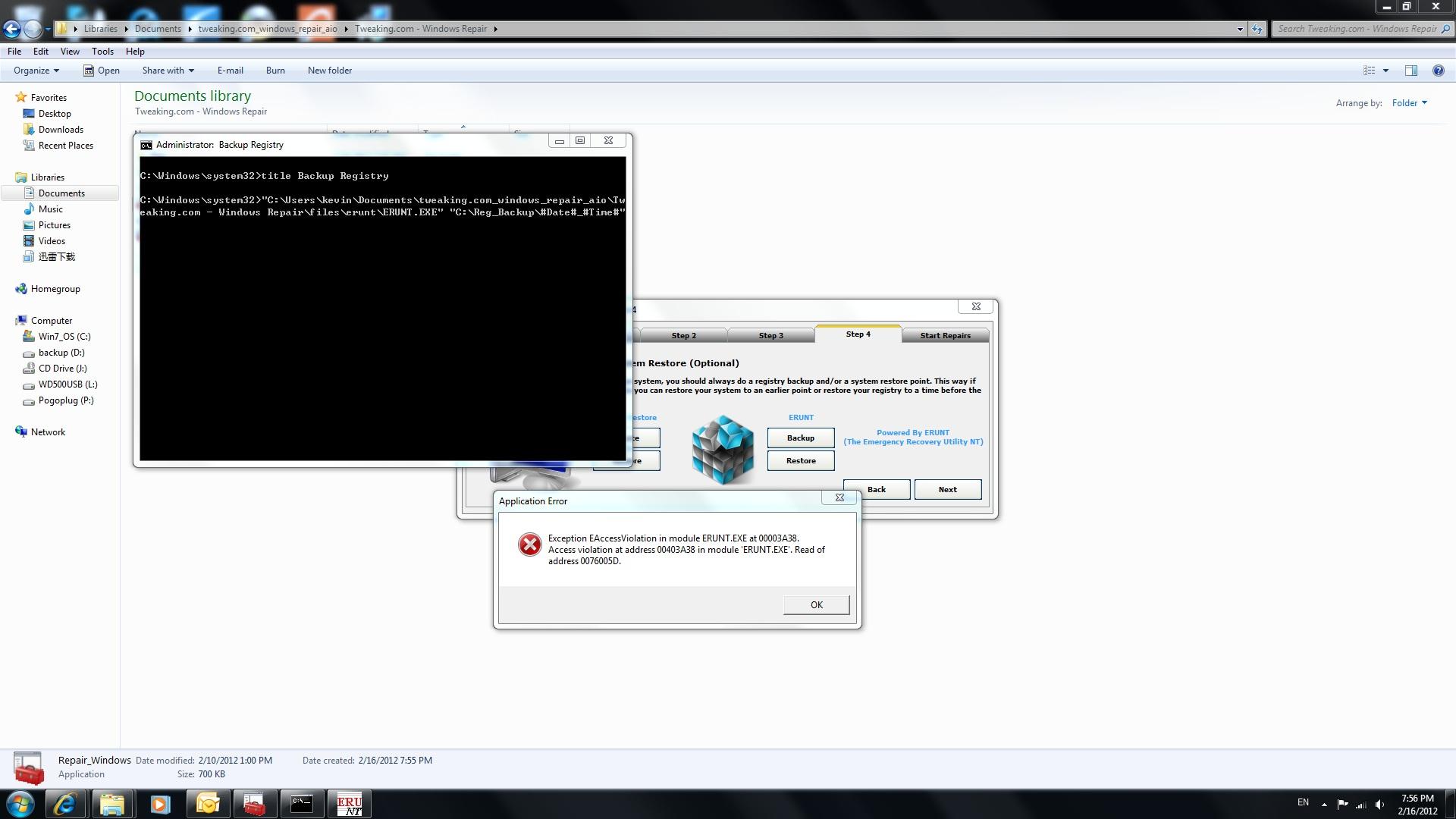
Task: Click the Help question mark icon
Action: coord(1438,71)
